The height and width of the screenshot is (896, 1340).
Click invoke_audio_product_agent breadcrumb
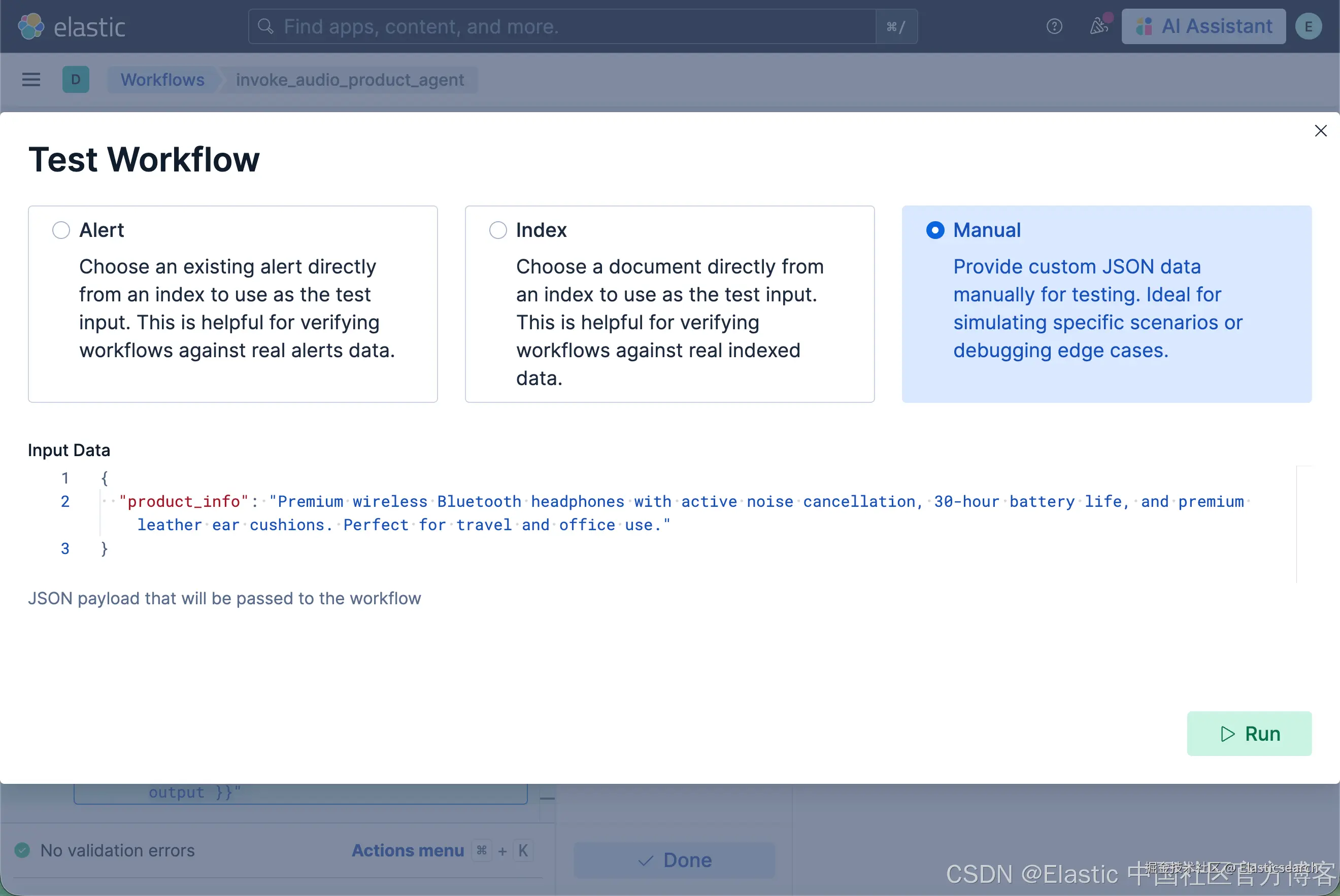(350, 80)
